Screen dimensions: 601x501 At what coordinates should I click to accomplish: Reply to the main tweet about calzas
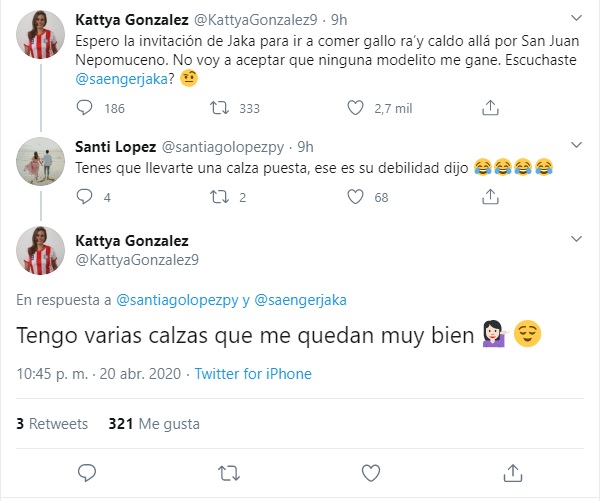87,471
